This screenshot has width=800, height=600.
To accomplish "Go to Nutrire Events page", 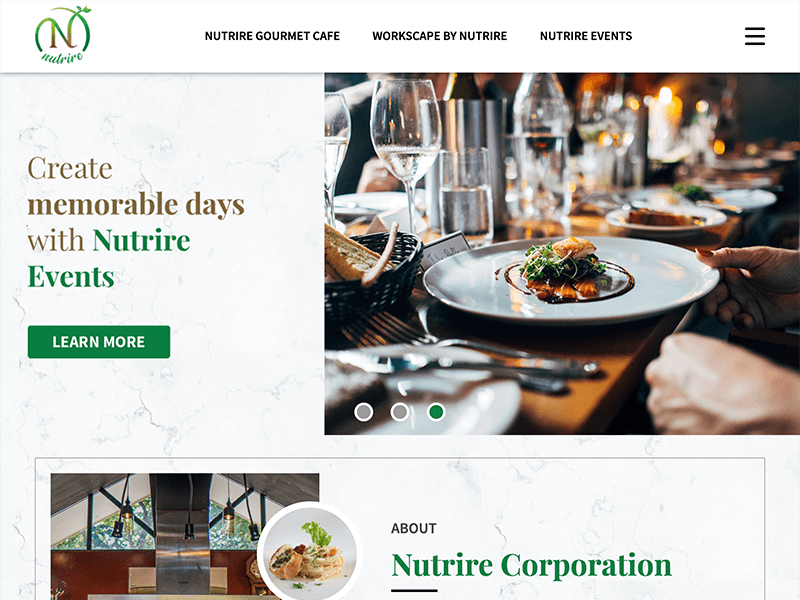I will 586,36.
